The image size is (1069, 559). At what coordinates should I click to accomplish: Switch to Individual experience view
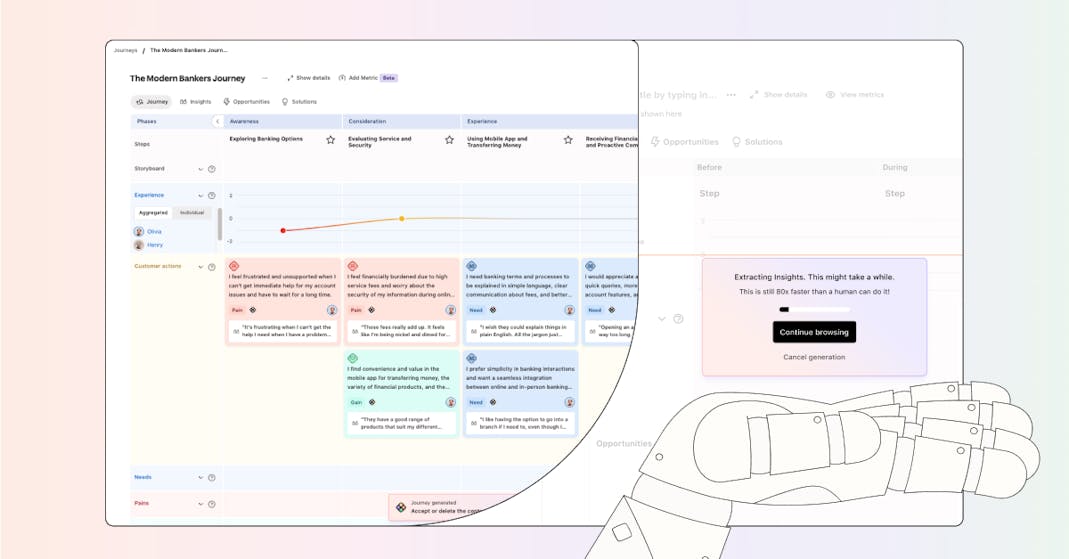point(192,213)
